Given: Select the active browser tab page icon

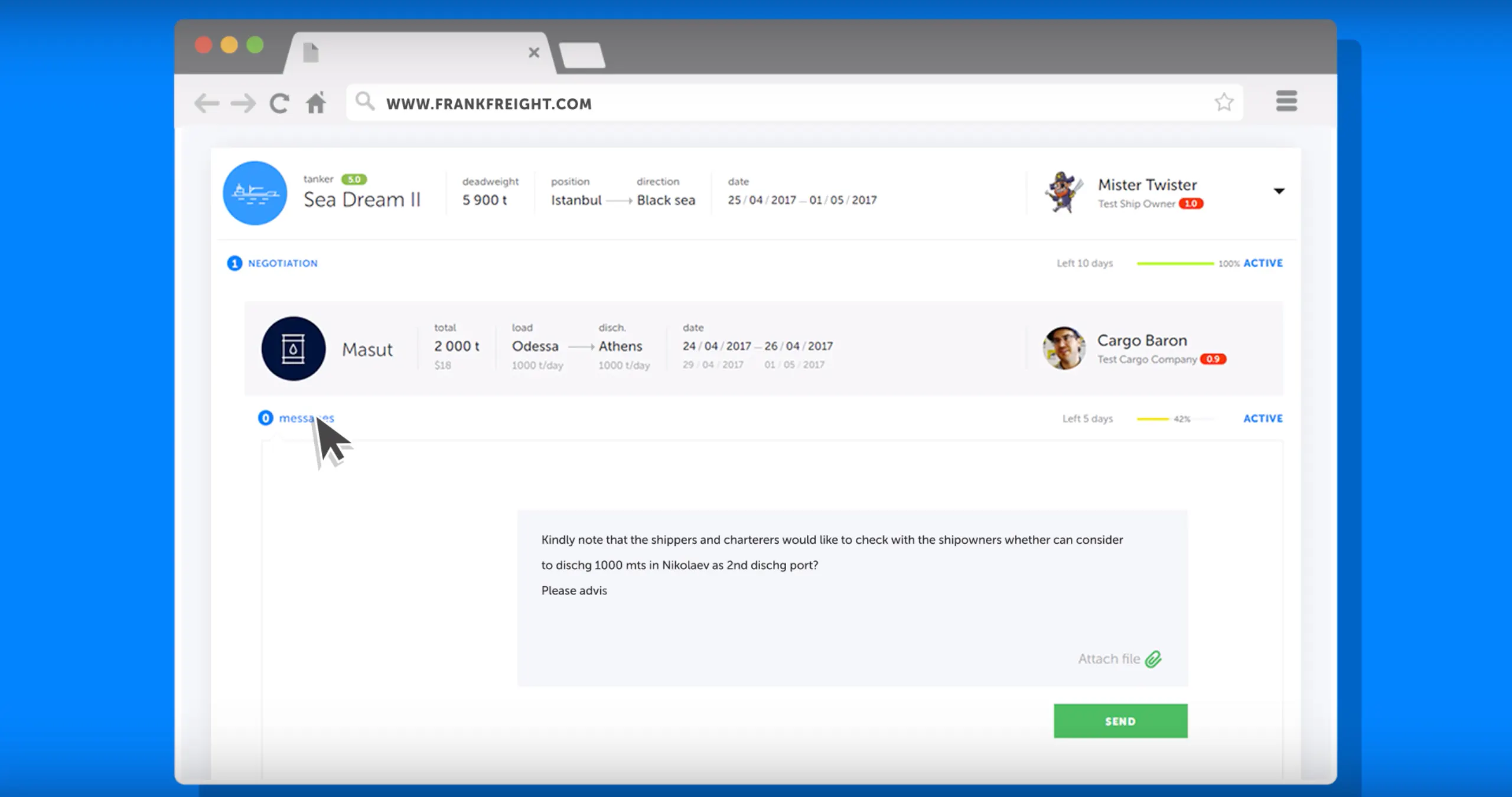Looking at the screenshot, I should [311, 53].
